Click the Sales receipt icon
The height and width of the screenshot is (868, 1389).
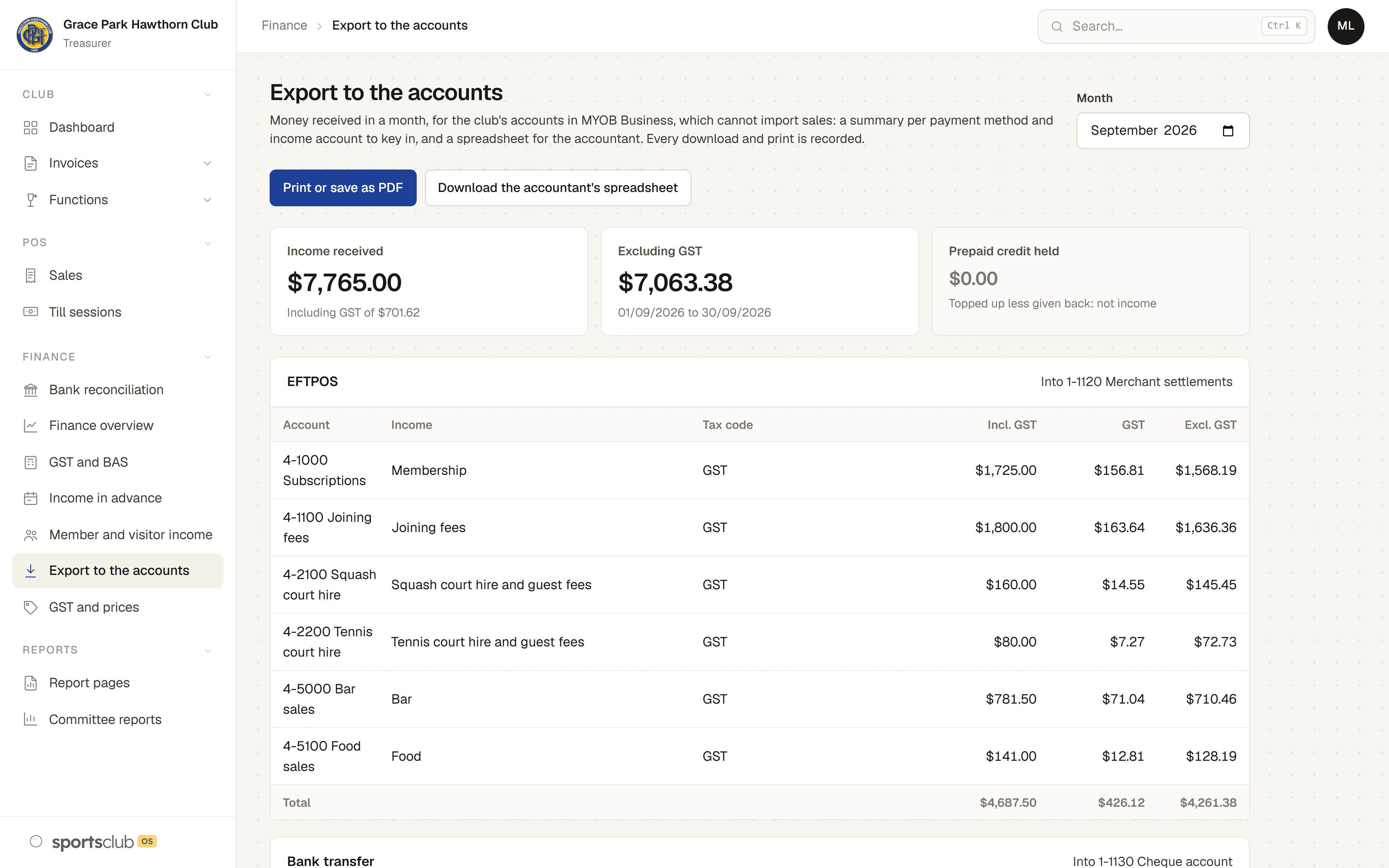30,276
